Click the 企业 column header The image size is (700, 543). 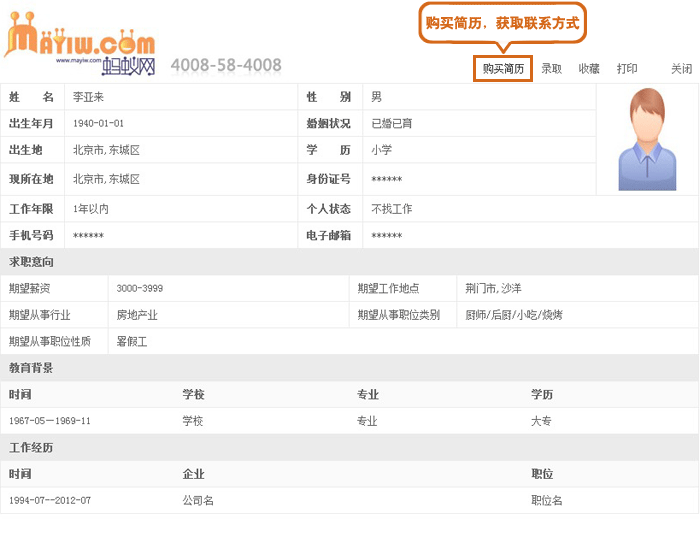pyautogui.click(x=193, y=474)
